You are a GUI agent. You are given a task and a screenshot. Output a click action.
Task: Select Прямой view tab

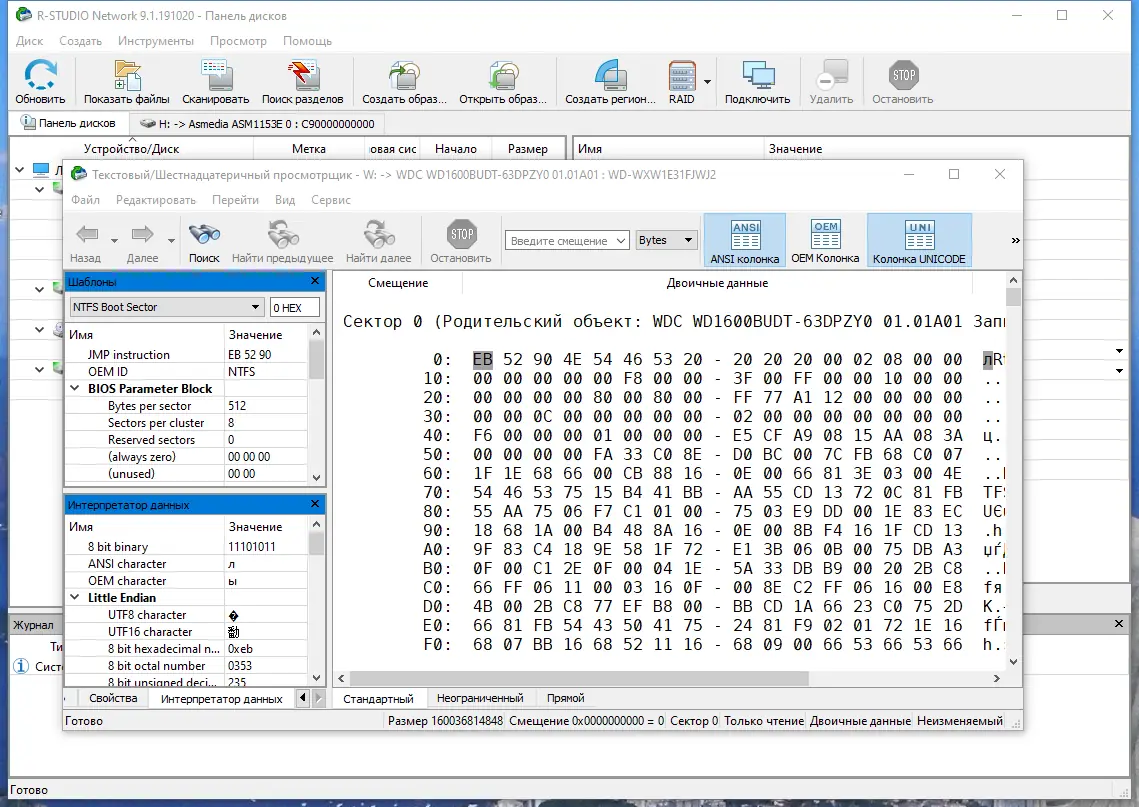(565, 698)
